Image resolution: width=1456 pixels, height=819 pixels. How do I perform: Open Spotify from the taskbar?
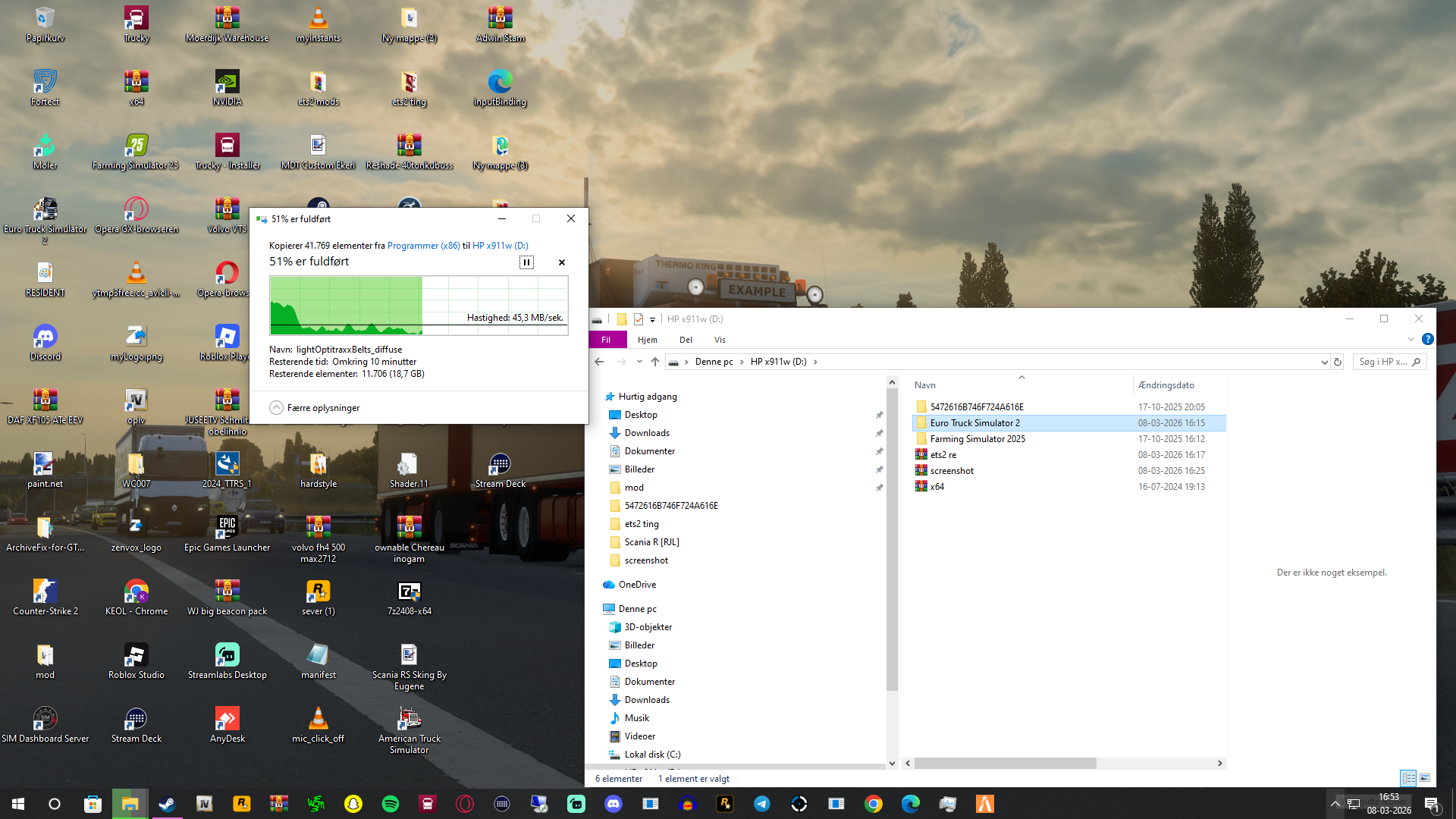391,804
